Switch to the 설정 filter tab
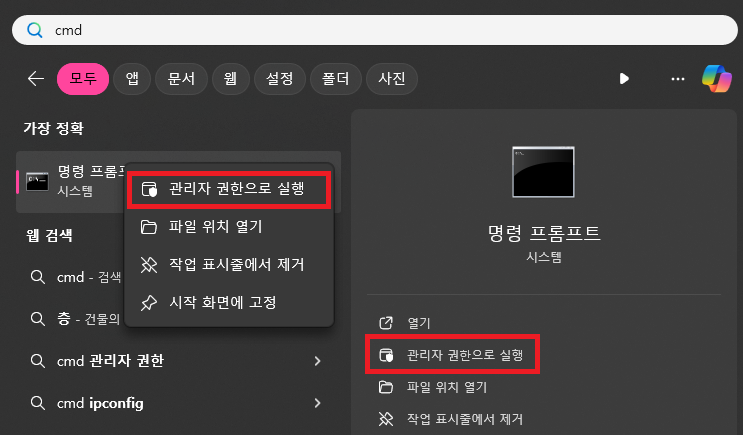Viewport: 743px width, 435px height. point(280,79)
